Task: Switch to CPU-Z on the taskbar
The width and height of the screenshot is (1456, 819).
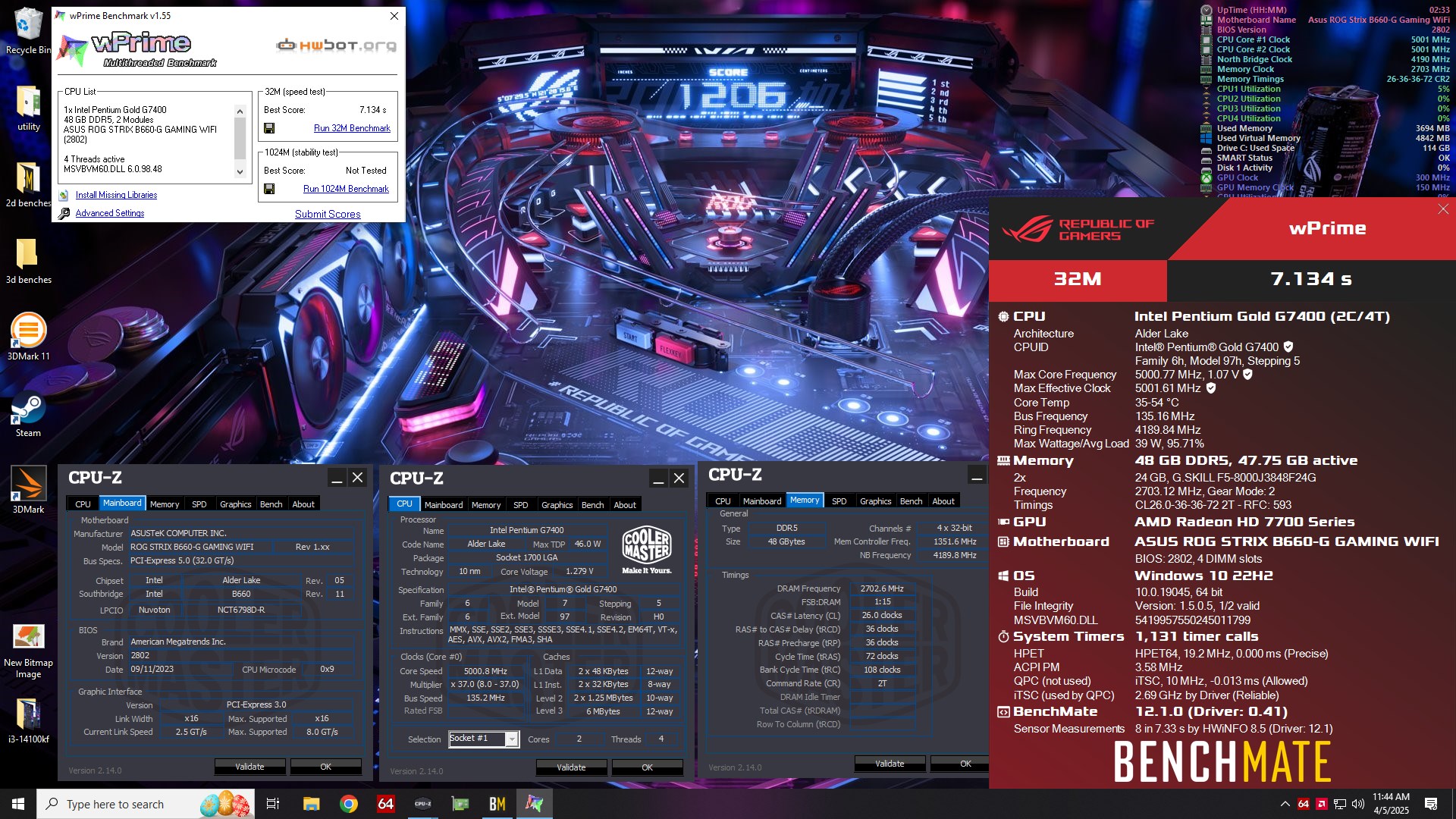Action: point(423,804)
